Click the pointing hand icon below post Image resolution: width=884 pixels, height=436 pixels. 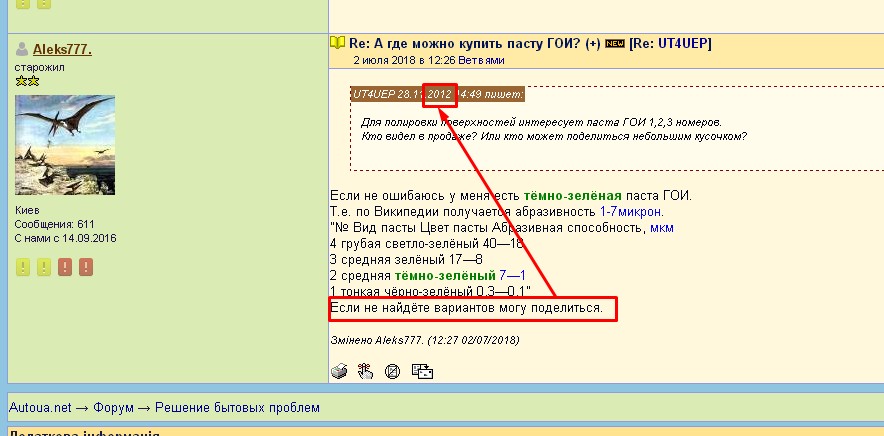coord(365,371)
